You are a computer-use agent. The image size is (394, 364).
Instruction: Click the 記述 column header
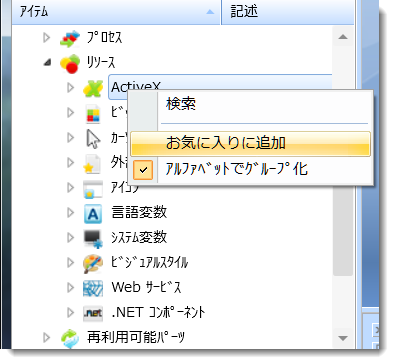(288, 12)
